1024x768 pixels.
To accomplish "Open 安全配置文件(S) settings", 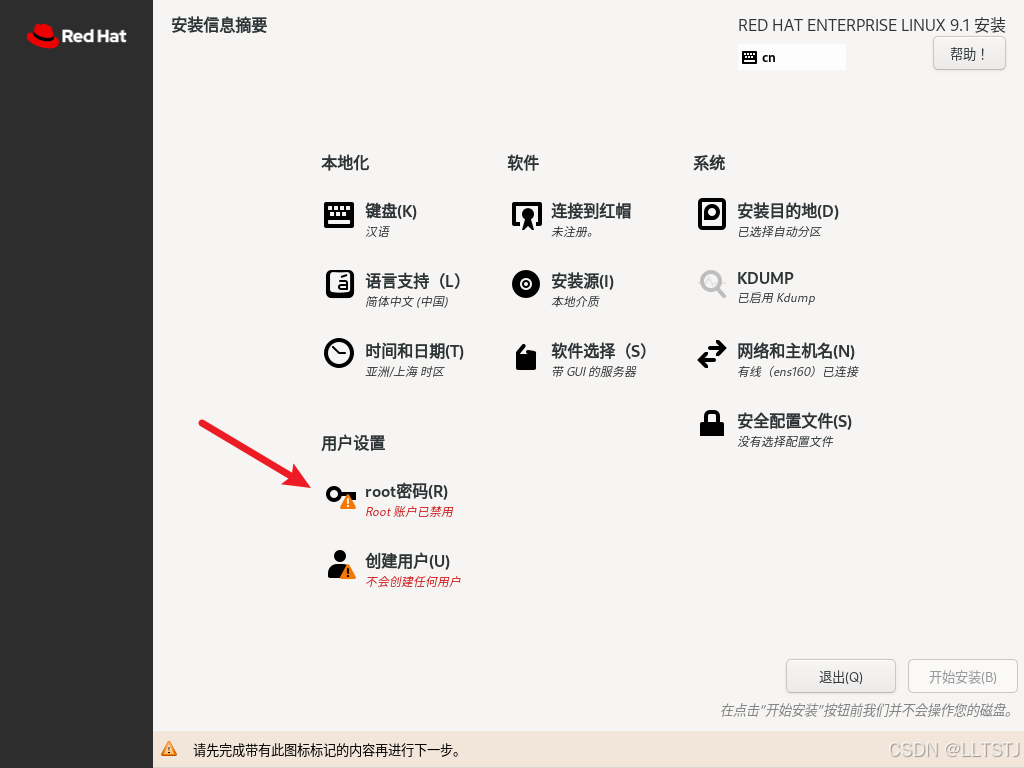I will pos(794,421).
